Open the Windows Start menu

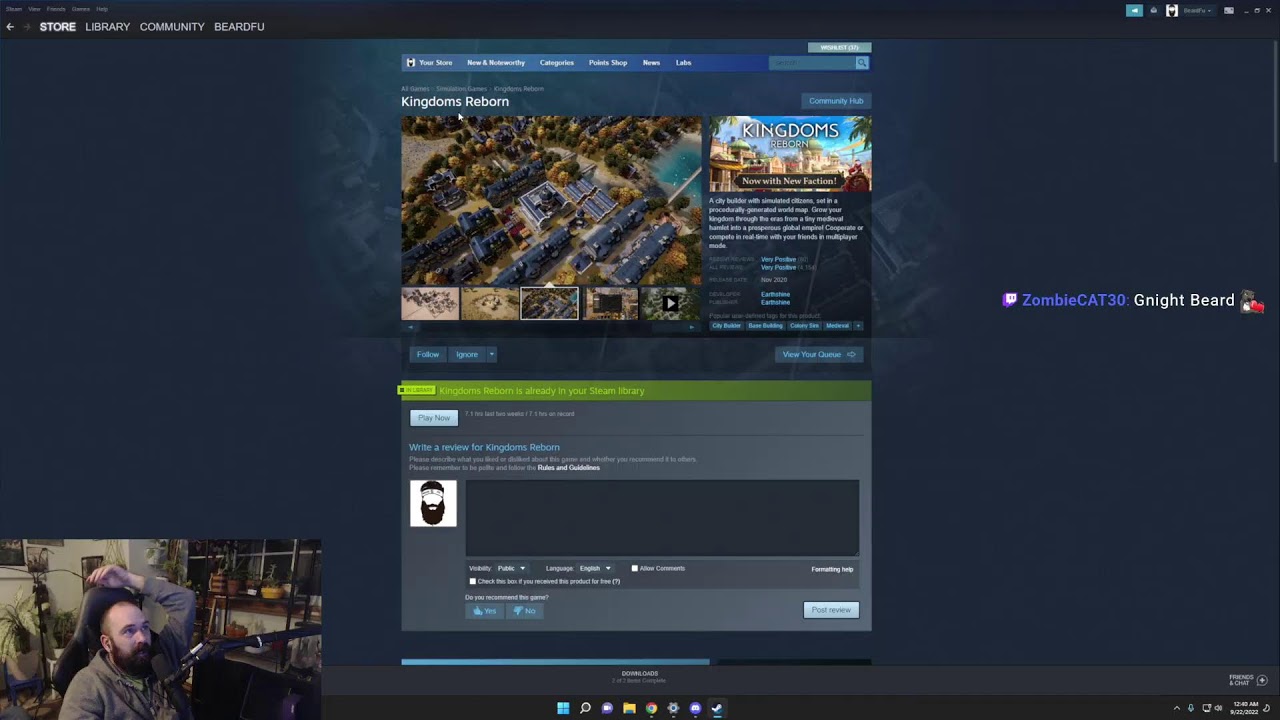pos(563,708)
